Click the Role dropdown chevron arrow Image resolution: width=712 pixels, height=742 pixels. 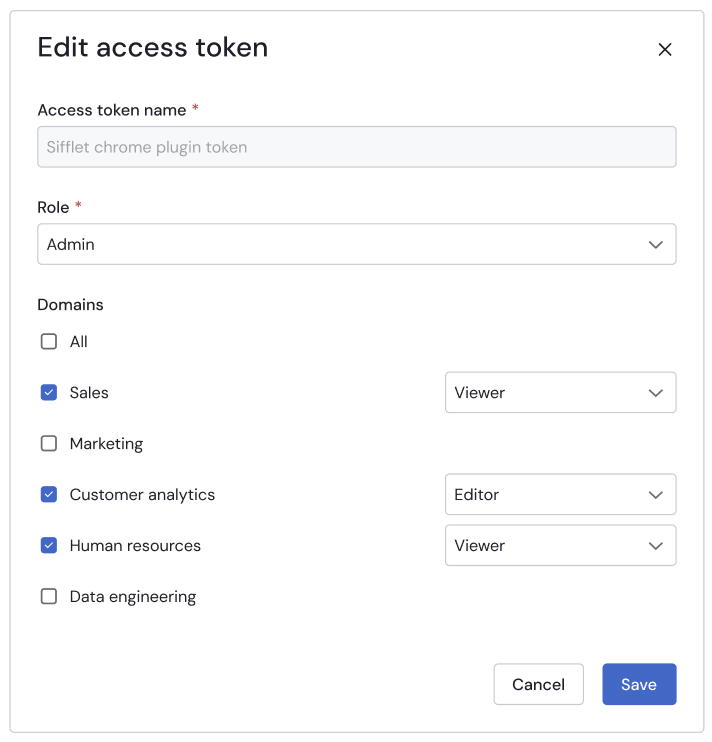tap(656, 244)
